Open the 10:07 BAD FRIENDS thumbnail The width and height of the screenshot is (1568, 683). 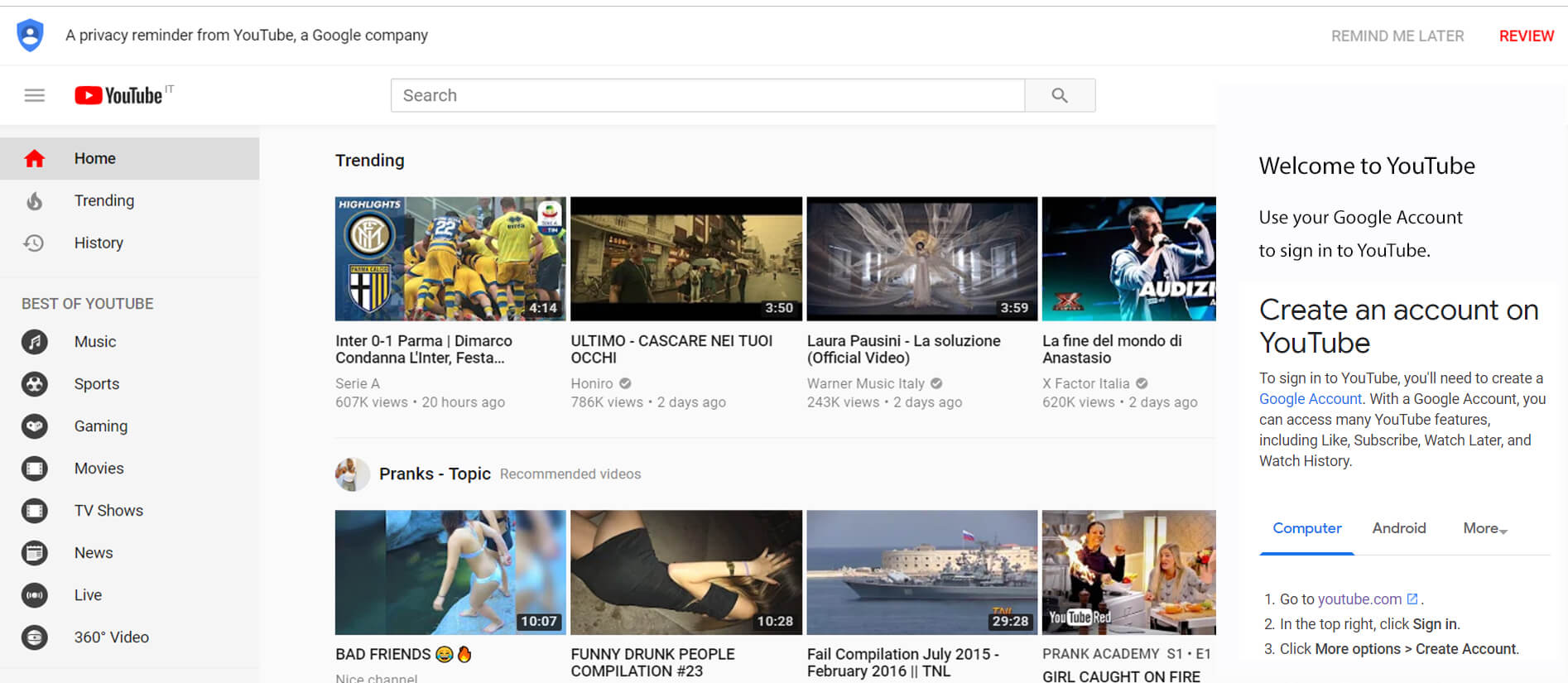pyautogui.click(x=450, y=572)
